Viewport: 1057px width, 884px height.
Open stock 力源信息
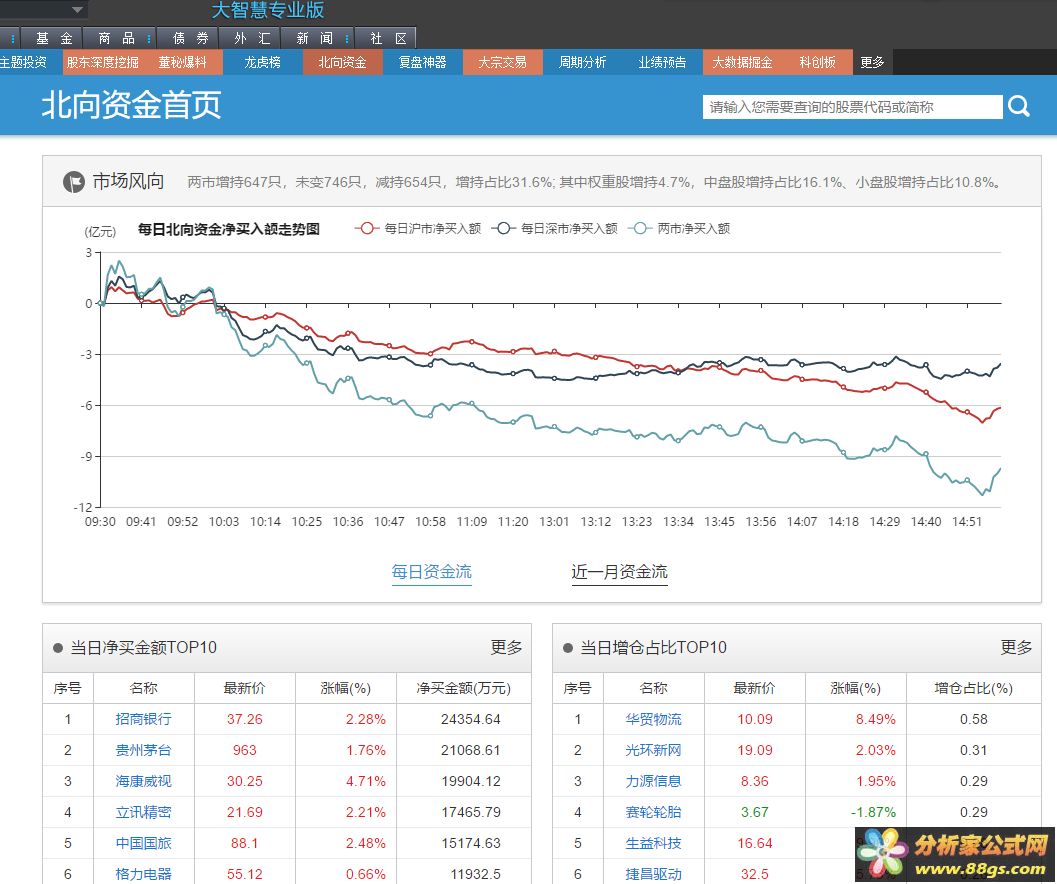[x=653, y=781]
